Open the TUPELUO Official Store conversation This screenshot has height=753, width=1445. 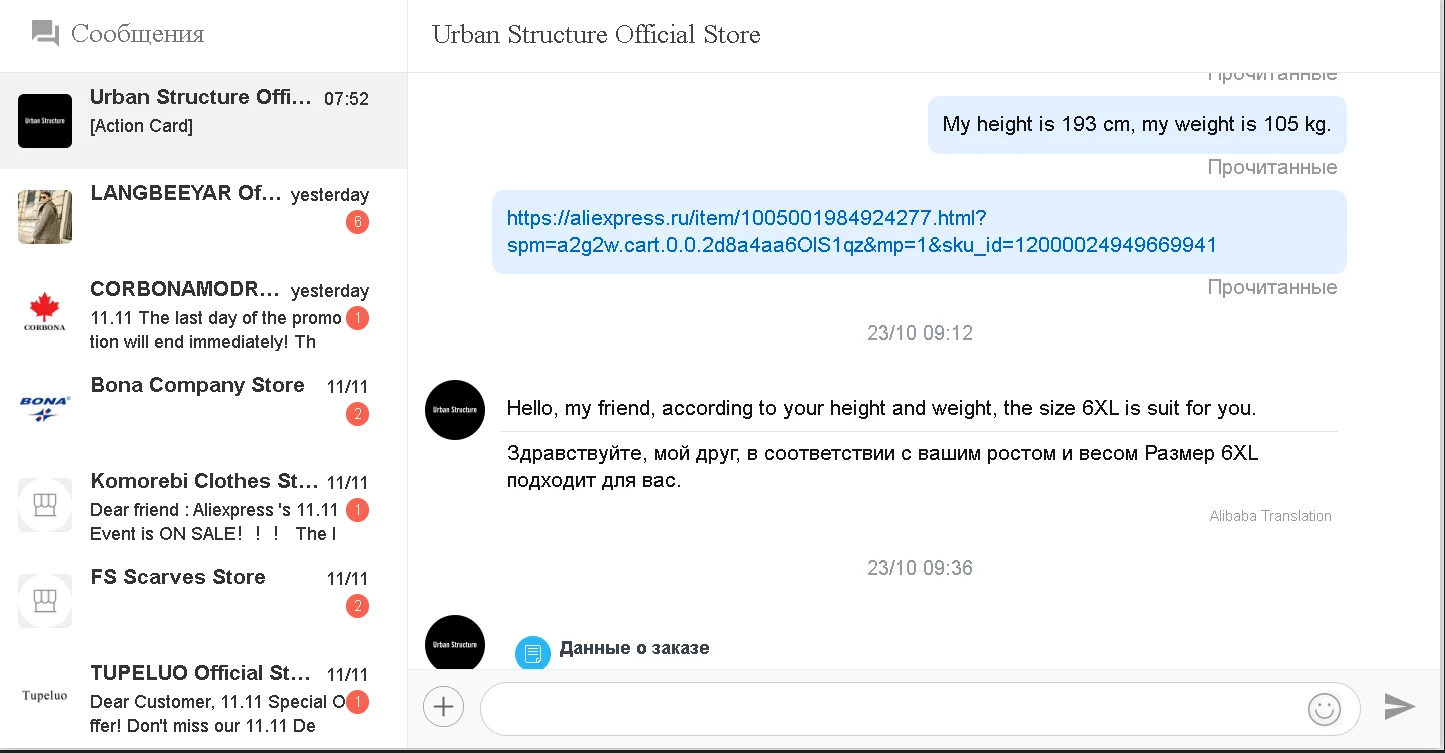[203, 697]
